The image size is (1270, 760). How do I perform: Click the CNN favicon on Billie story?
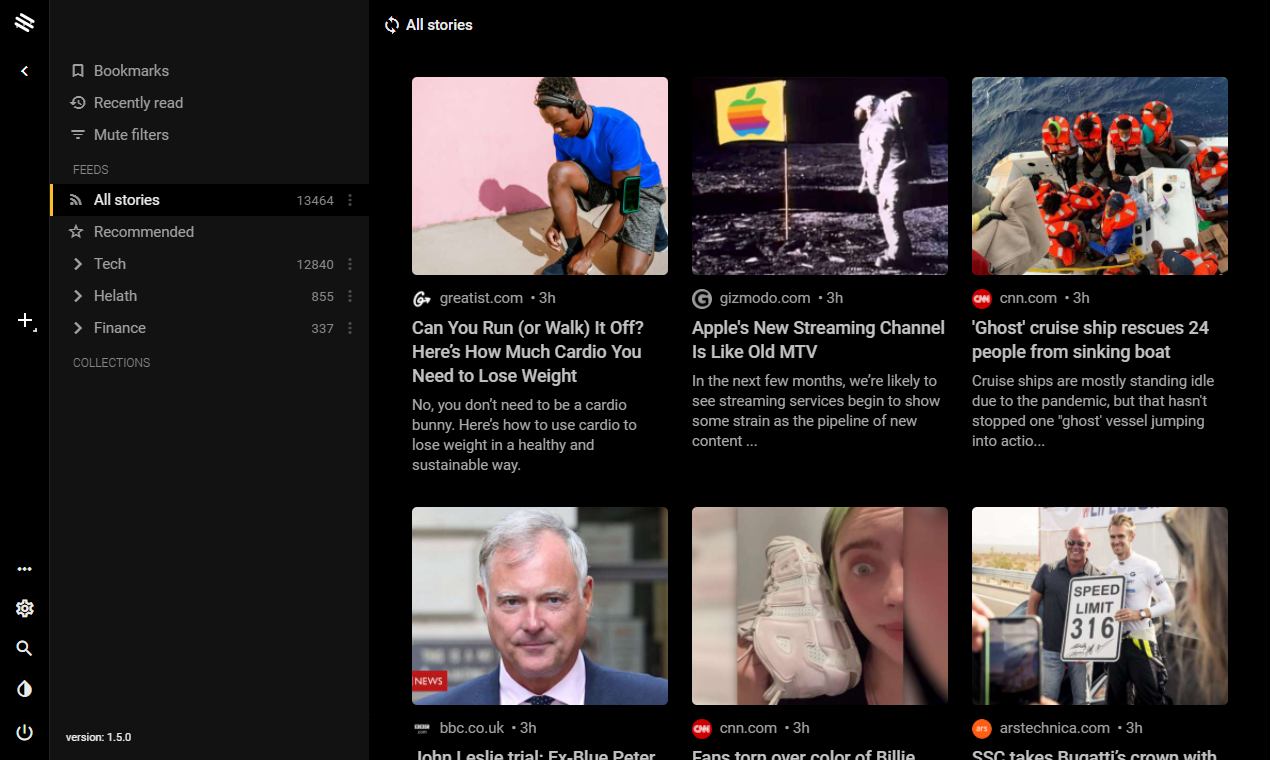coord(701,728)
